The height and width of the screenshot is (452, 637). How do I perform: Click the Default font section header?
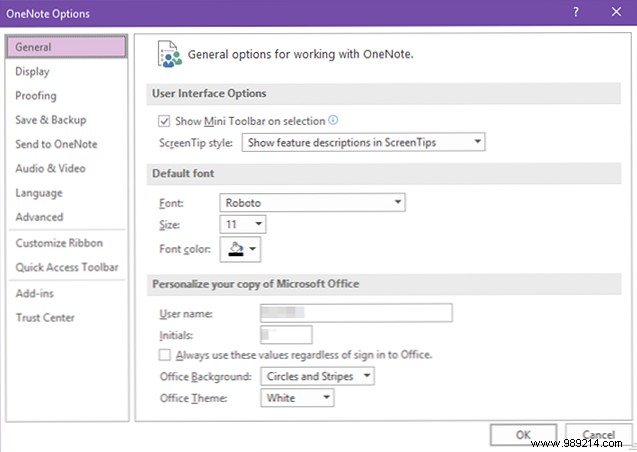[383, 173]
